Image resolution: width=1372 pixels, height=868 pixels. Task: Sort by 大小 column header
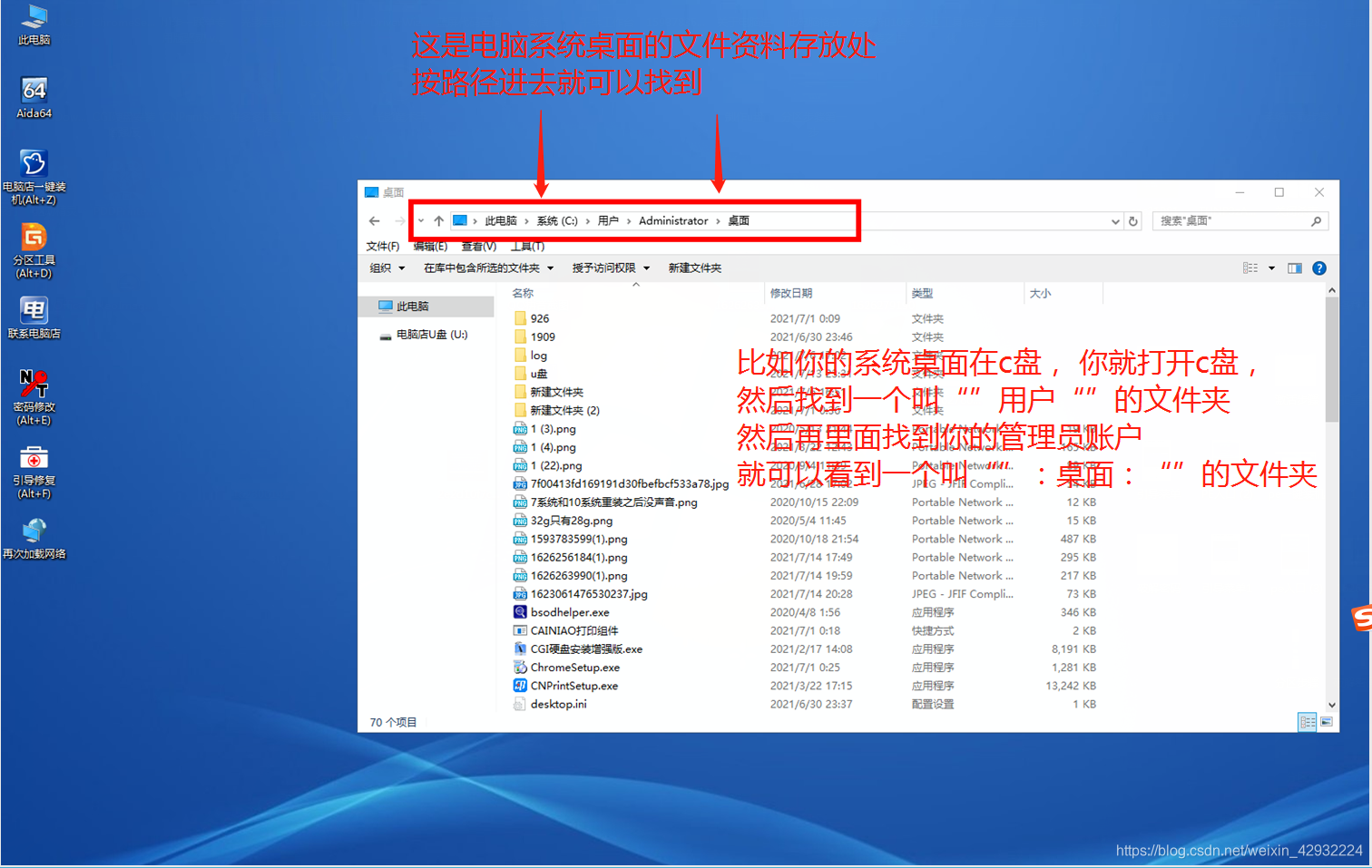pos(1063,293)
